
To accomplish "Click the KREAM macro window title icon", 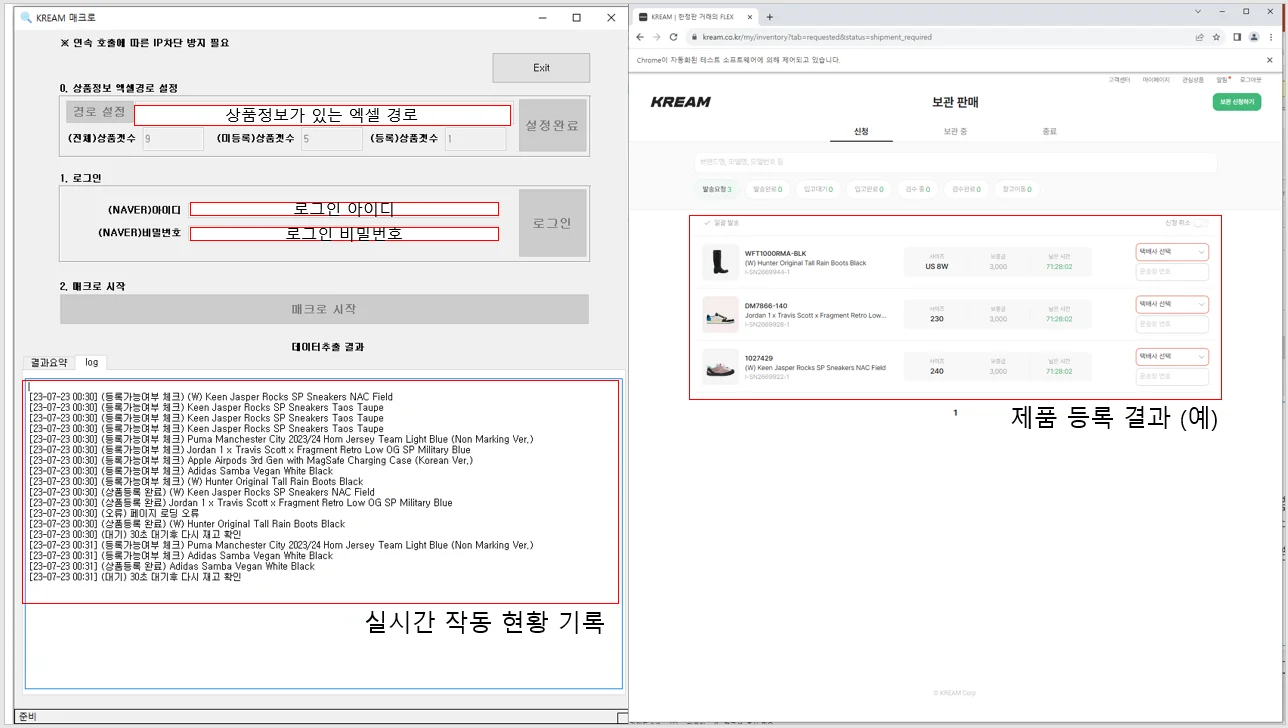I will point(26,18).
